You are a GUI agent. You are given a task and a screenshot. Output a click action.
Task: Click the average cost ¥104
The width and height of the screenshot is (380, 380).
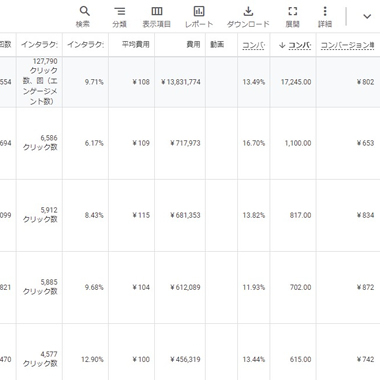click(x=141, y=287)
